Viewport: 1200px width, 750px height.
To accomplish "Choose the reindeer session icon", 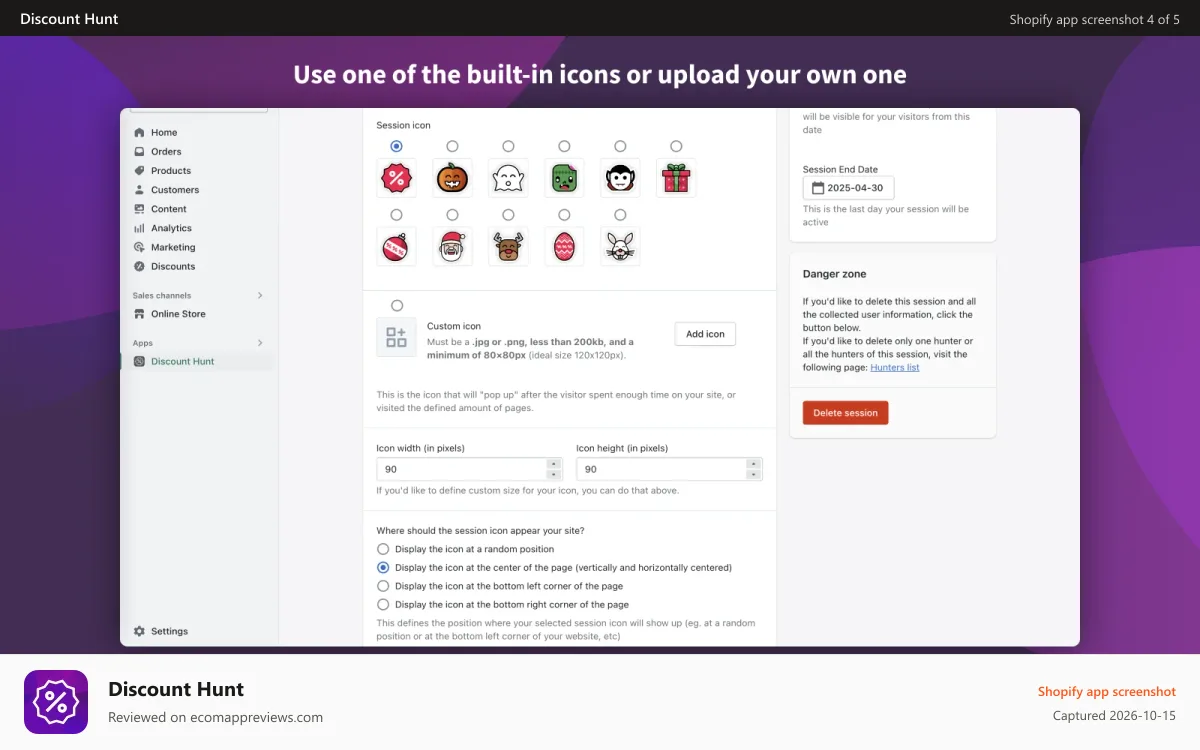I will 508,246.
